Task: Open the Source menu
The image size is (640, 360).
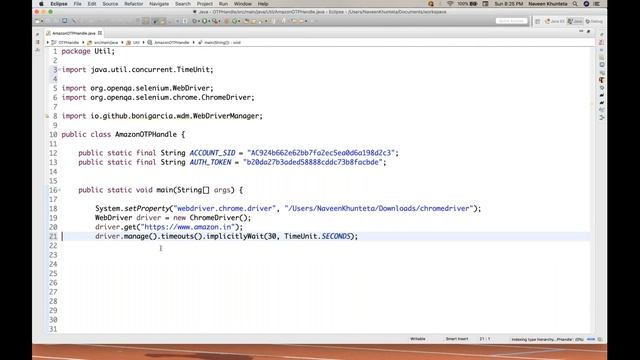Action: [x=110, y=4]
